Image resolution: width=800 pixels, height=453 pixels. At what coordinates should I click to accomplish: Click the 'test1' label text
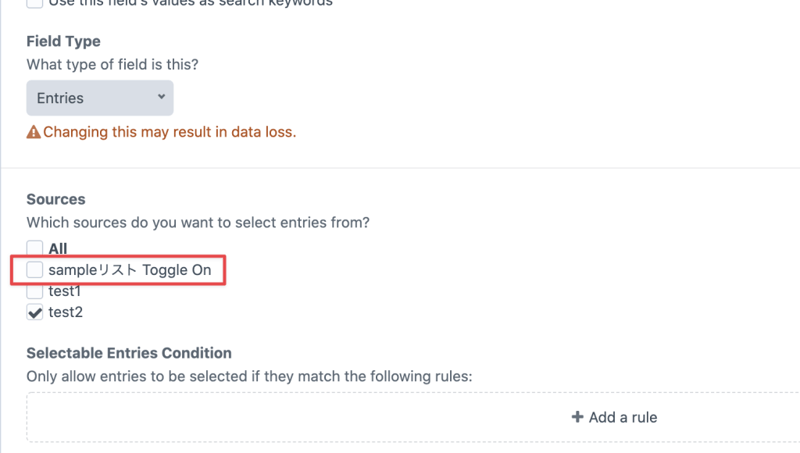65,291
